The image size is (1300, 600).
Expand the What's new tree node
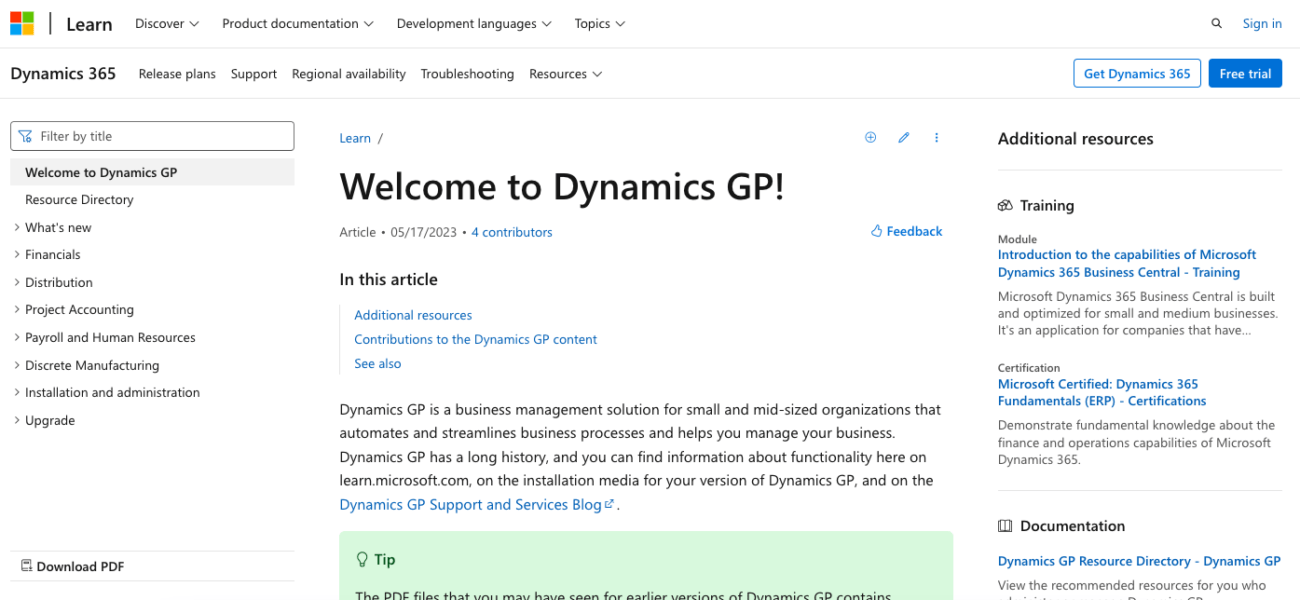click(17, 227)
